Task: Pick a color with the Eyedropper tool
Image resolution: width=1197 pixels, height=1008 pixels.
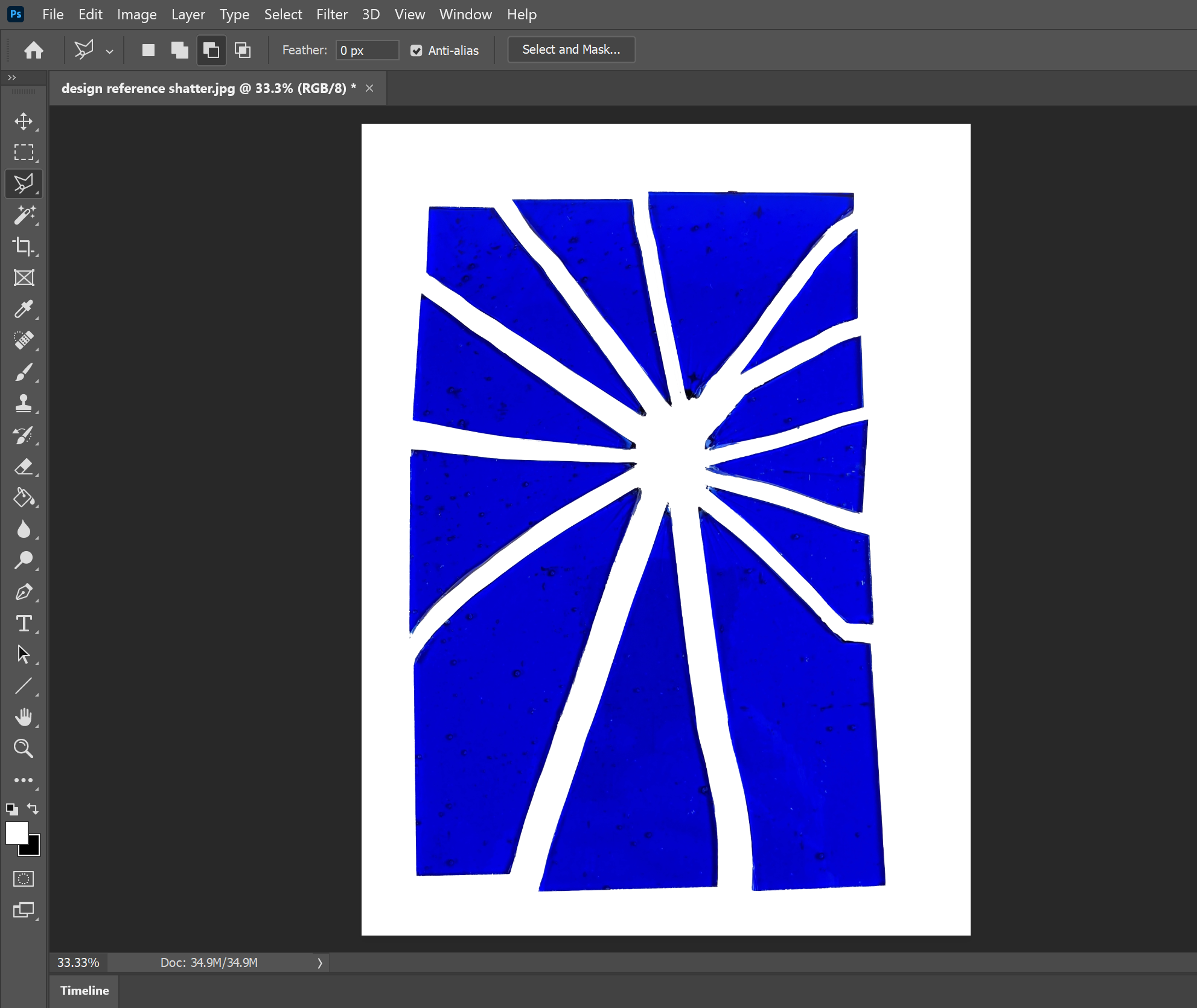Action: 24,310
